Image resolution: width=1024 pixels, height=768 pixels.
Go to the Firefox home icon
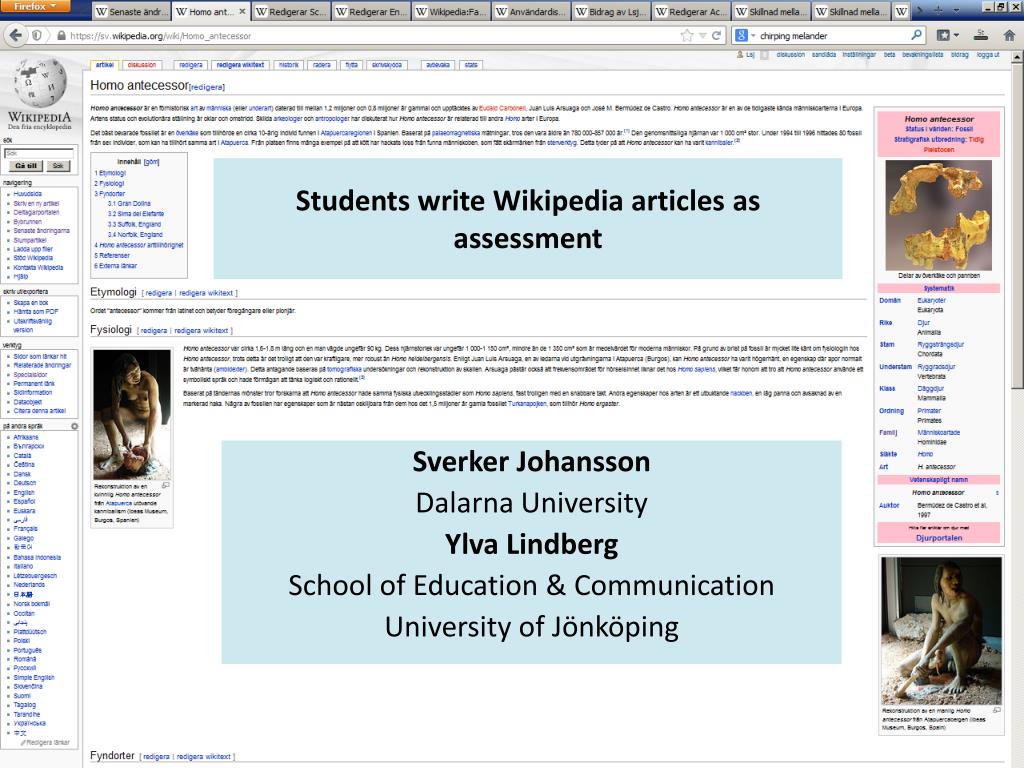tap(1009, 35)
